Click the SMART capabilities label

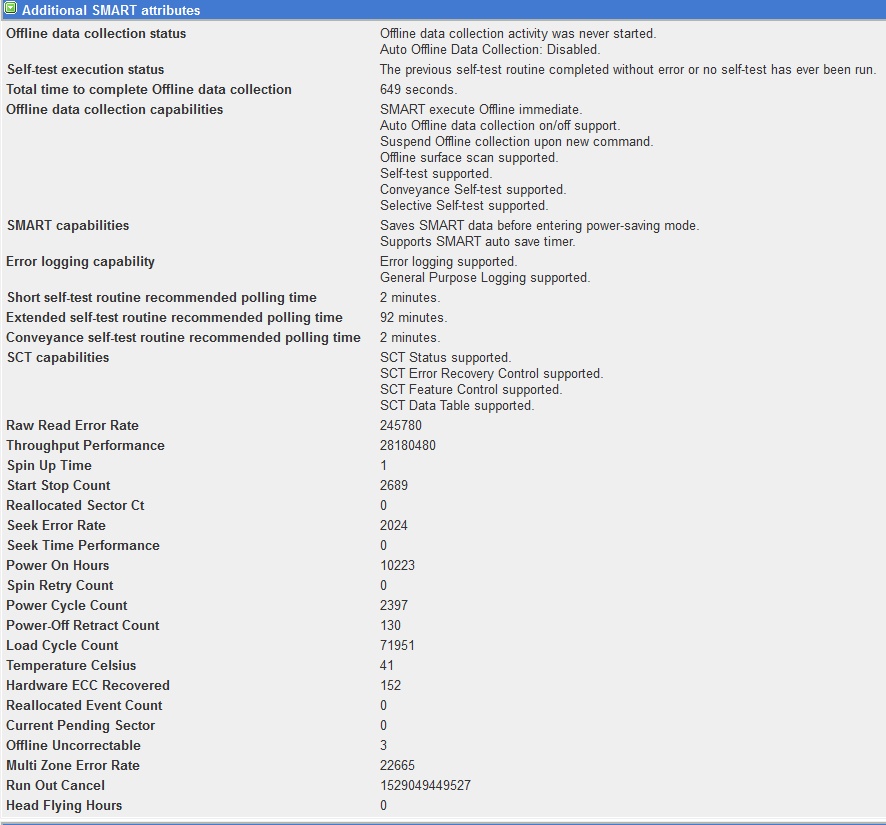pos(68,226)
